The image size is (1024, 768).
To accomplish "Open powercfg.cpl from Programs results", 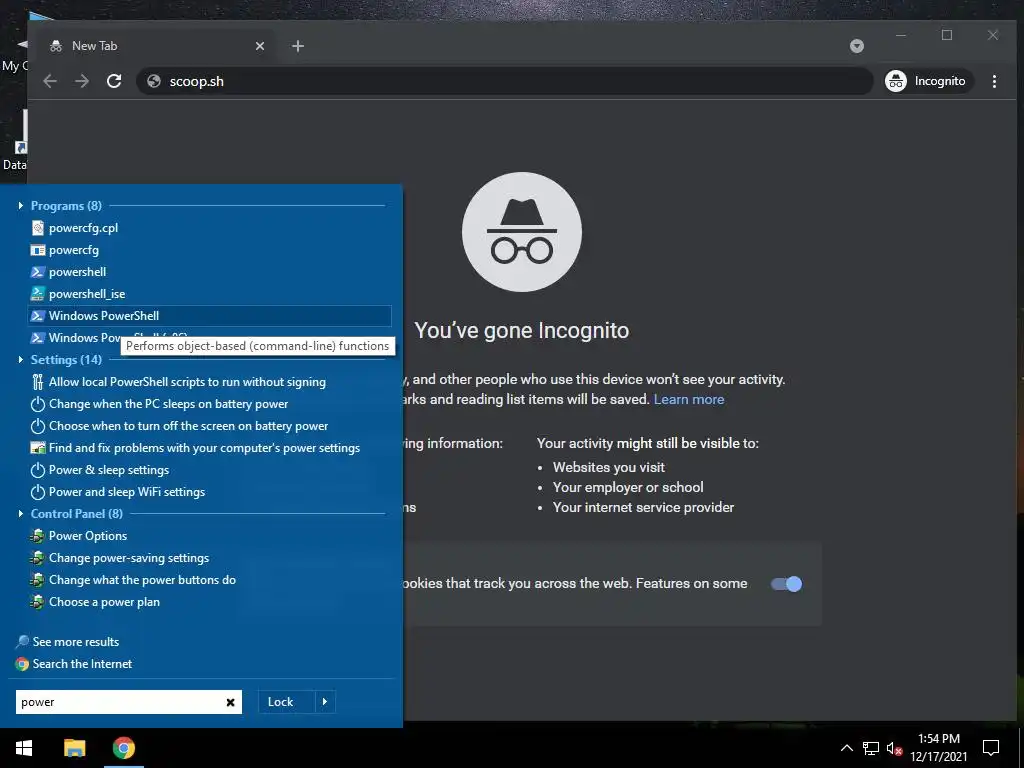I will [x=83, y=228].
